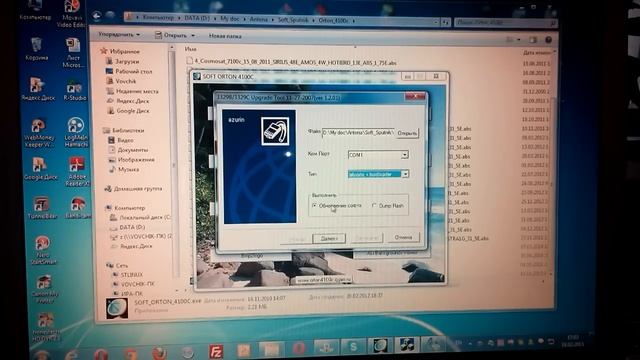Click Soft_Sputnik in address bar breadcrumb
Viewport: 640px width, 360px height.
pos(293,20)
